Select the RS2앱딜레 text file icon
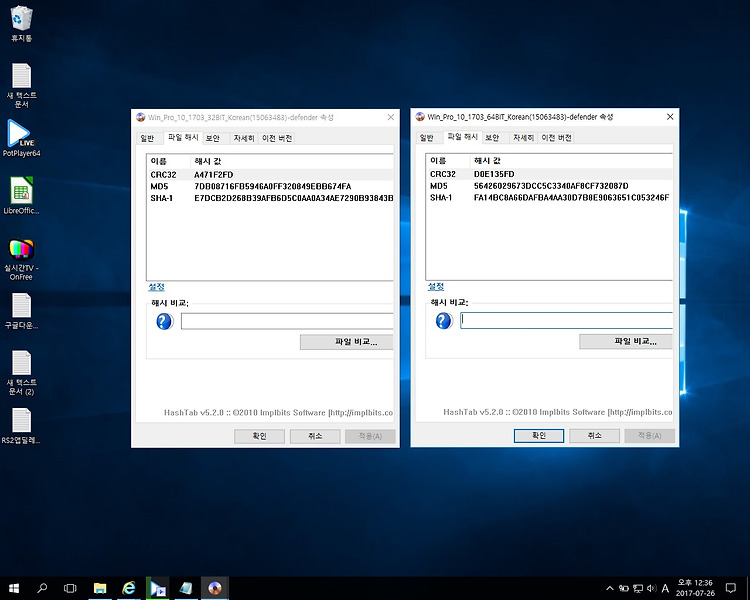This screenshot has width=750, height=600. 21,426
